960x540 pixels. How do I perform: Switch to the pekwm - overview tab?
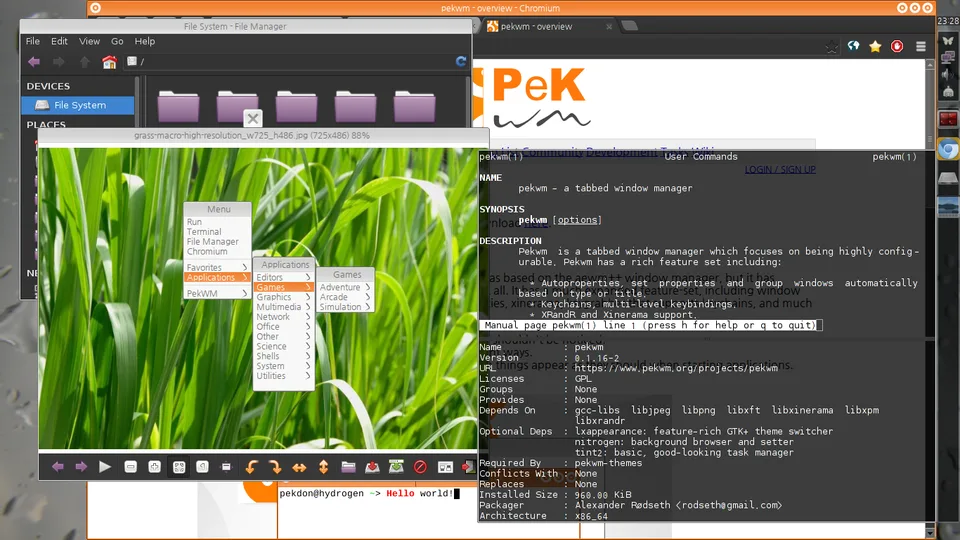[x=548, y=26]
